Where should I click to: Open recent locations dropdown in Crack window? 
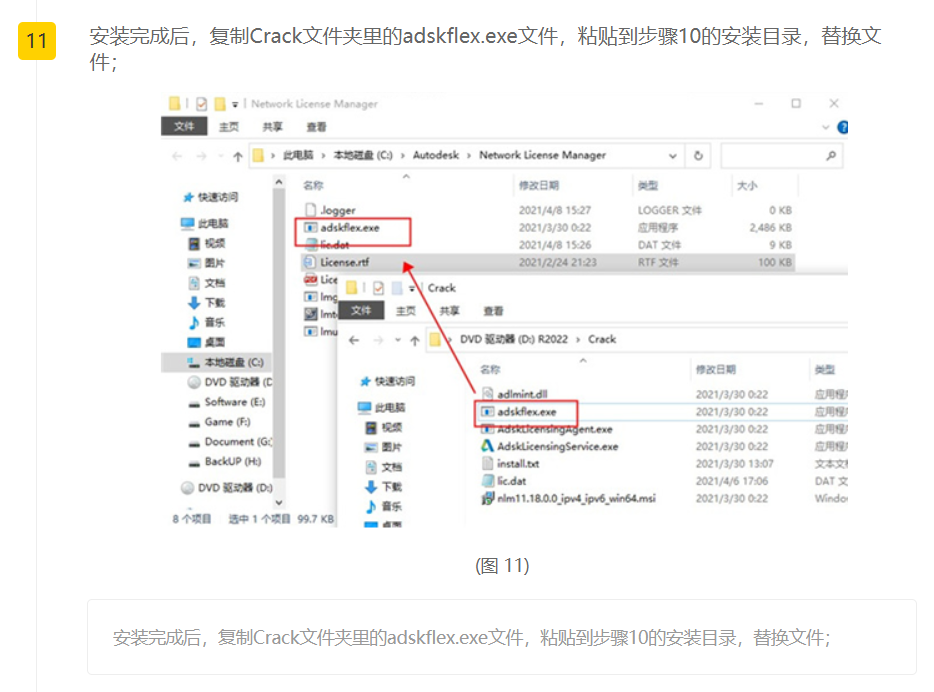(399, 340)
